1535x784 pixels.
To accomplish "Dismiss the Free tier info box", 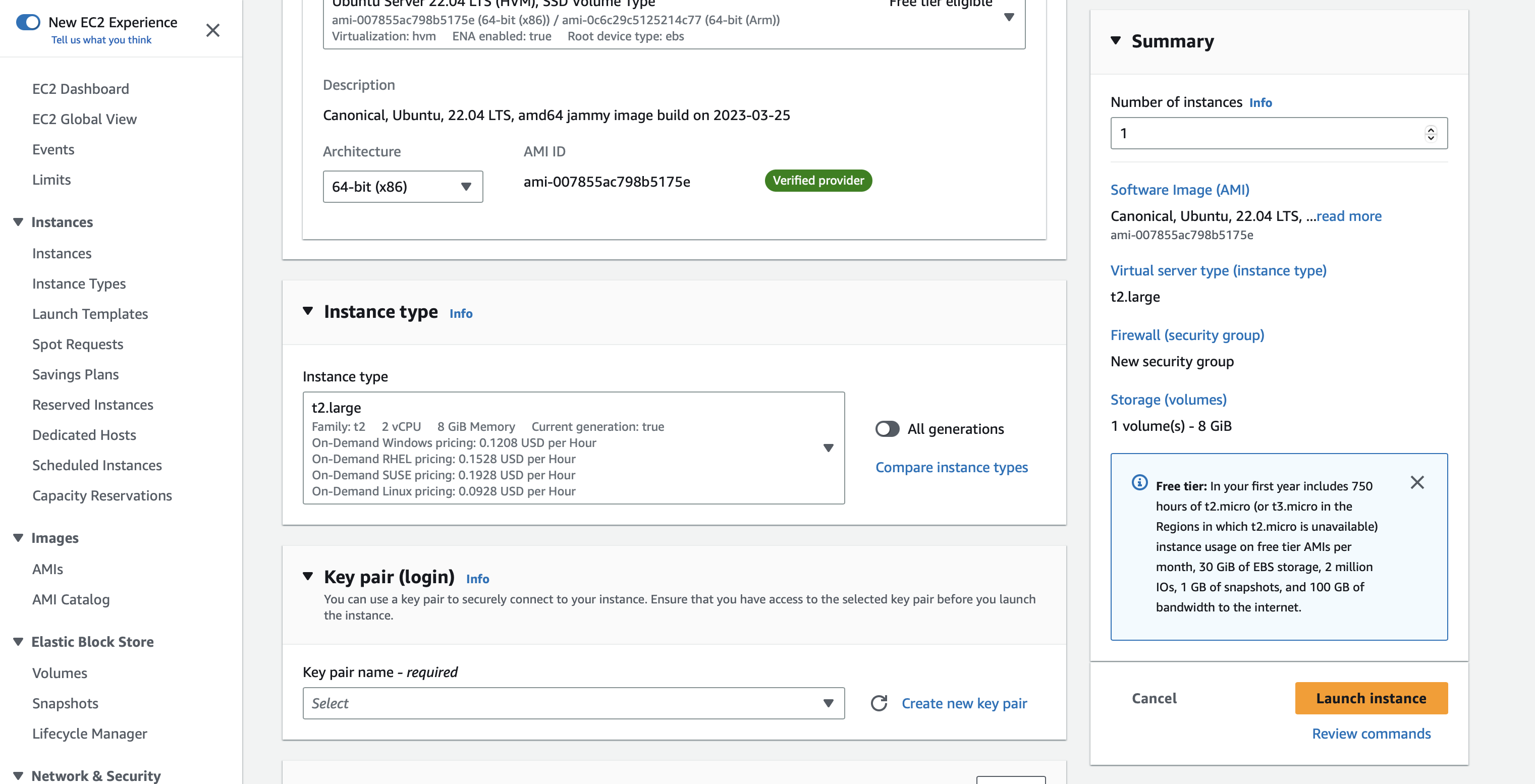I will click(1417, 482).
